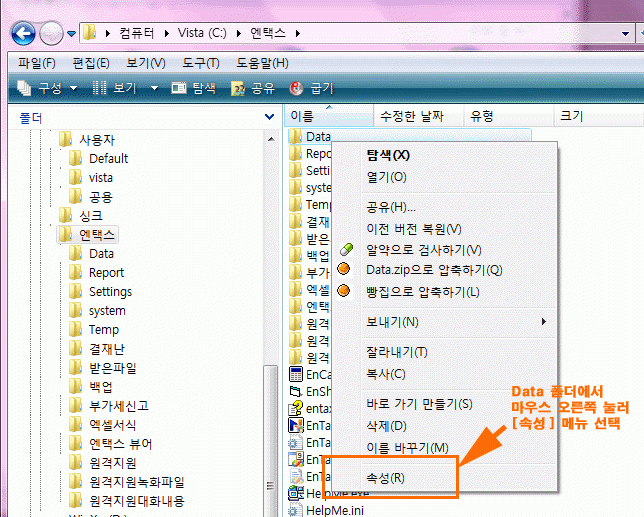Click folder tree scrollbar up arrow
The height and width of the screenshot is (517, 644).
click(271, 140)
